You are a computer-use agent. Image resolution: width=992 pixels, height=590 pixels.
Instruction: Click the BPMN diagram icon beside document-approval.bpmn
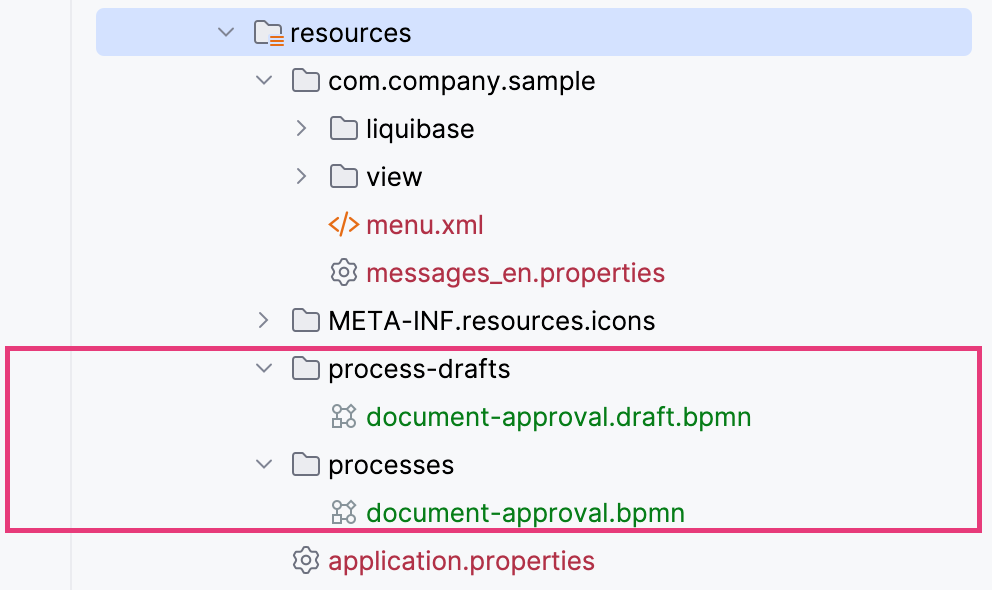click(x=344, y=512)
